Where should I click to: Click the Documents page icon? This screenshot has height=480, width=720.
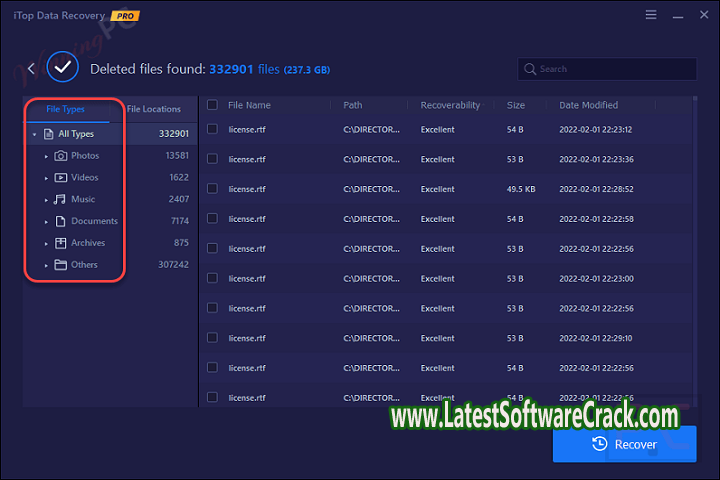[61, 221]
